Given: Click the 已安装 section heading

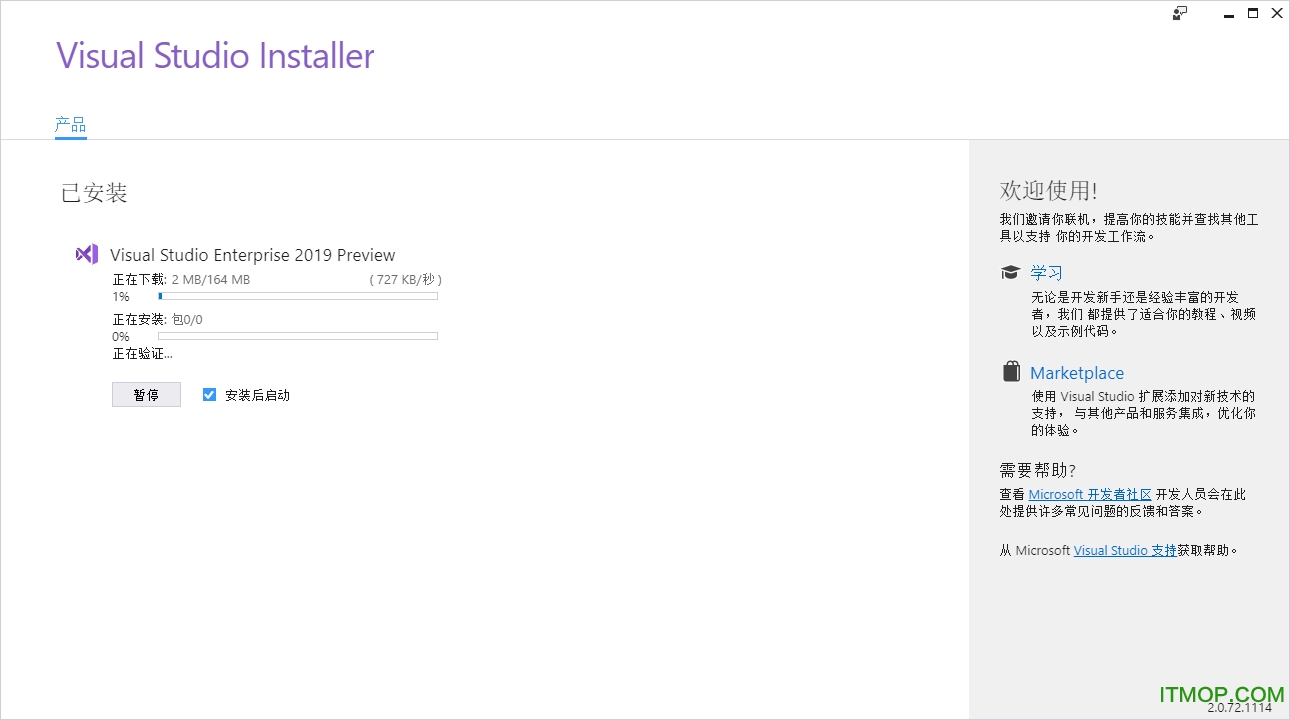Looking at the screenshot, I should click(94, 193).
